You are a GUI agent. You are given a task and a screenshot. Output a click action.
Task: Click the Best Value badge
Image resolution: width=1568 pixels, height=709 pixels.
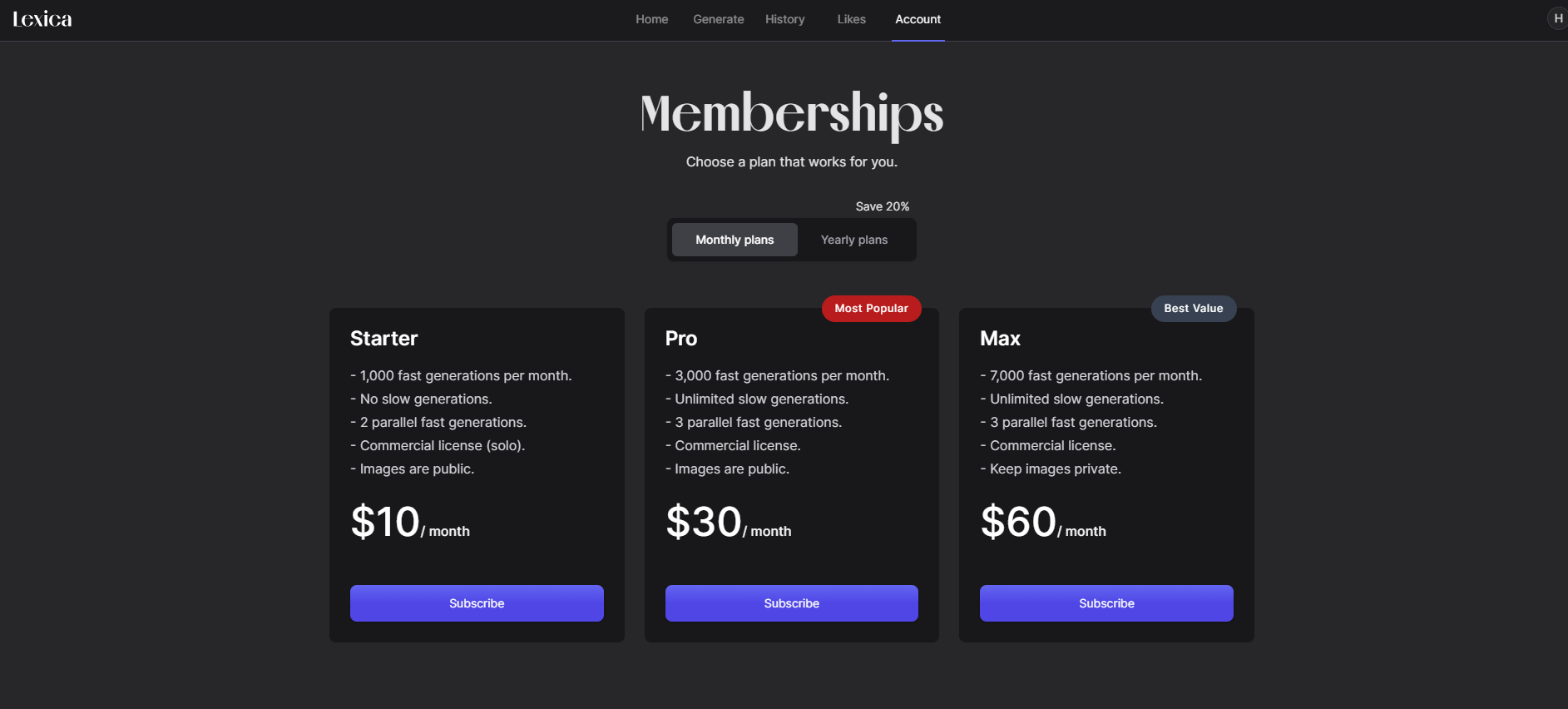(1194, 309)
